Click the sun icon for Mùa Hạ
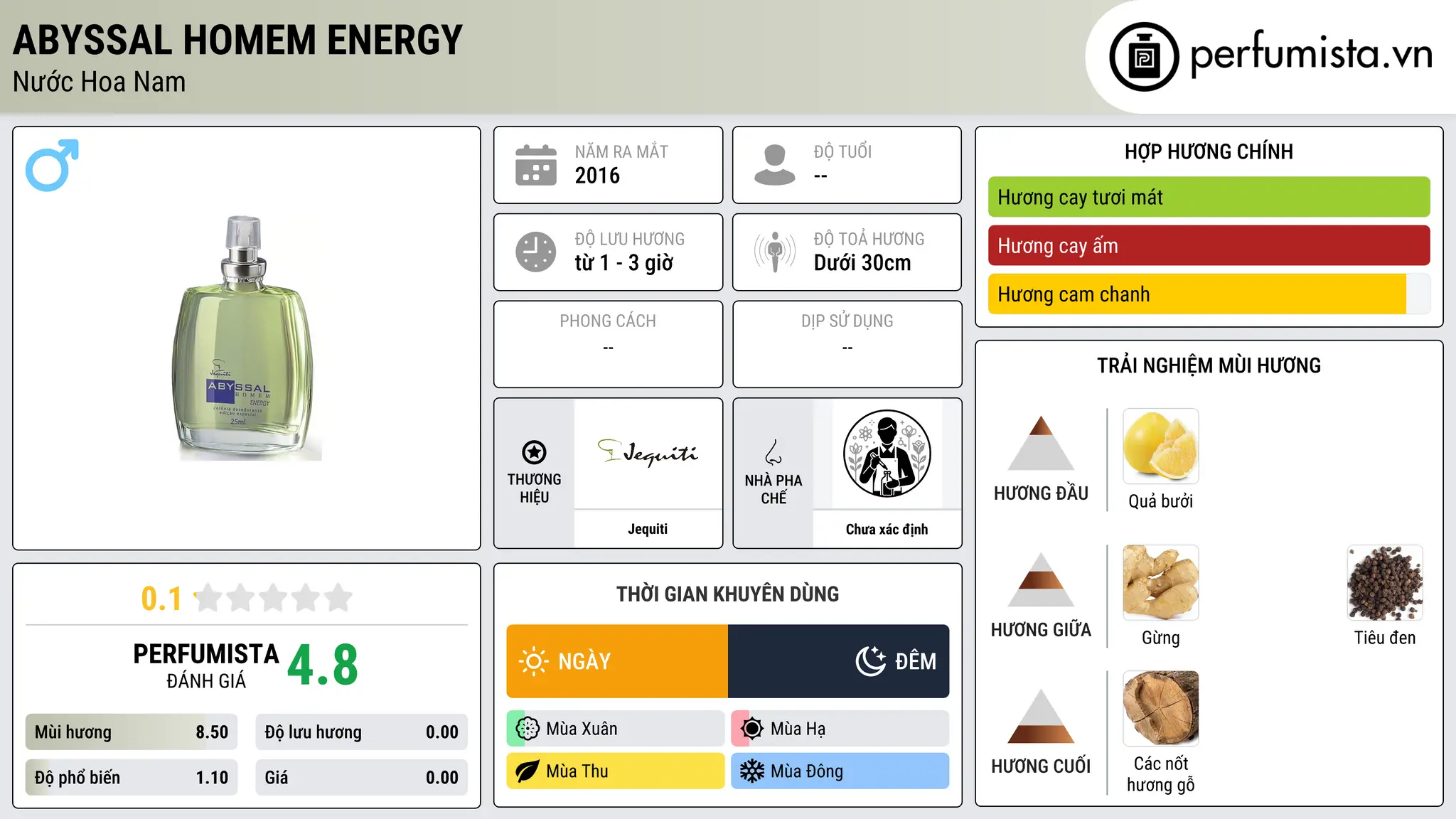Screen dimensions: 1456x819 click(751, 729)
